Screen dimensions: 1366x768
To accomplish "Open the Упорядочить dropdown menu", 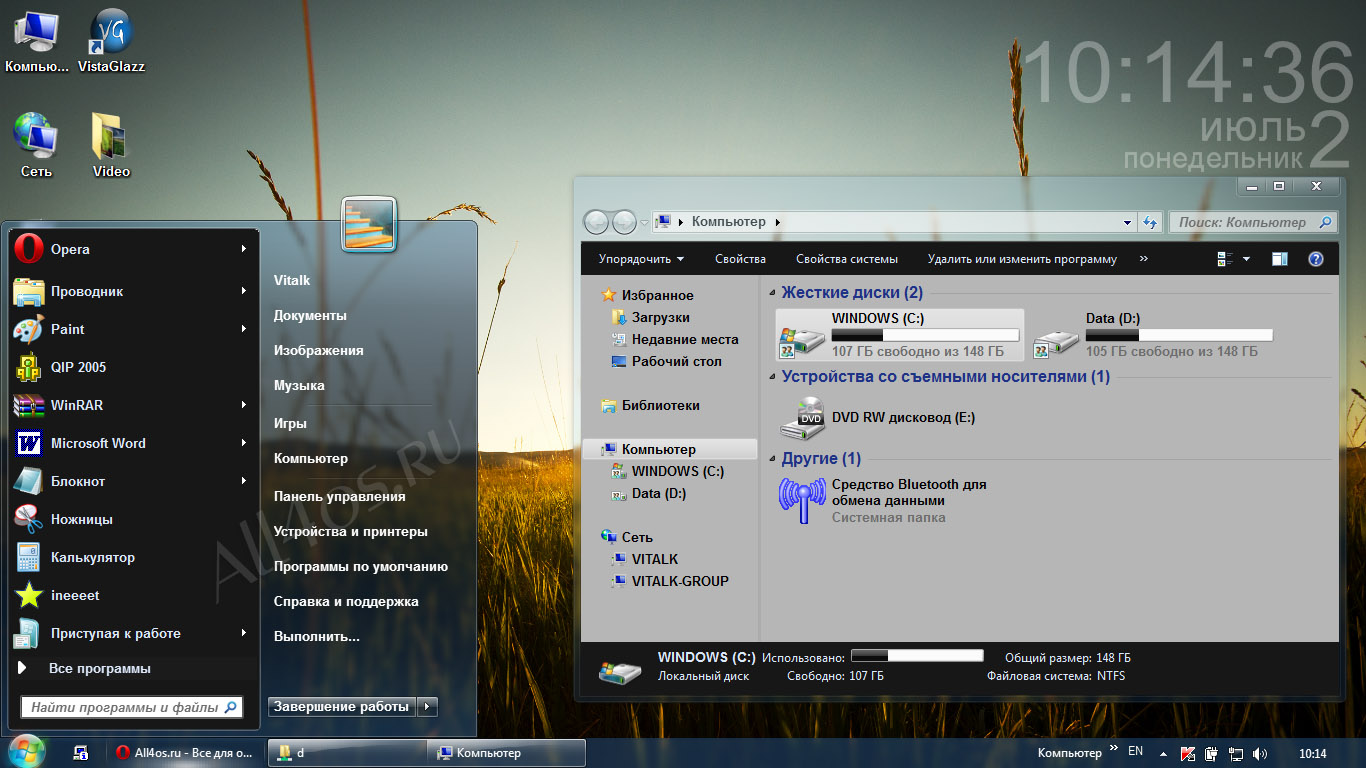I will 641,259.
